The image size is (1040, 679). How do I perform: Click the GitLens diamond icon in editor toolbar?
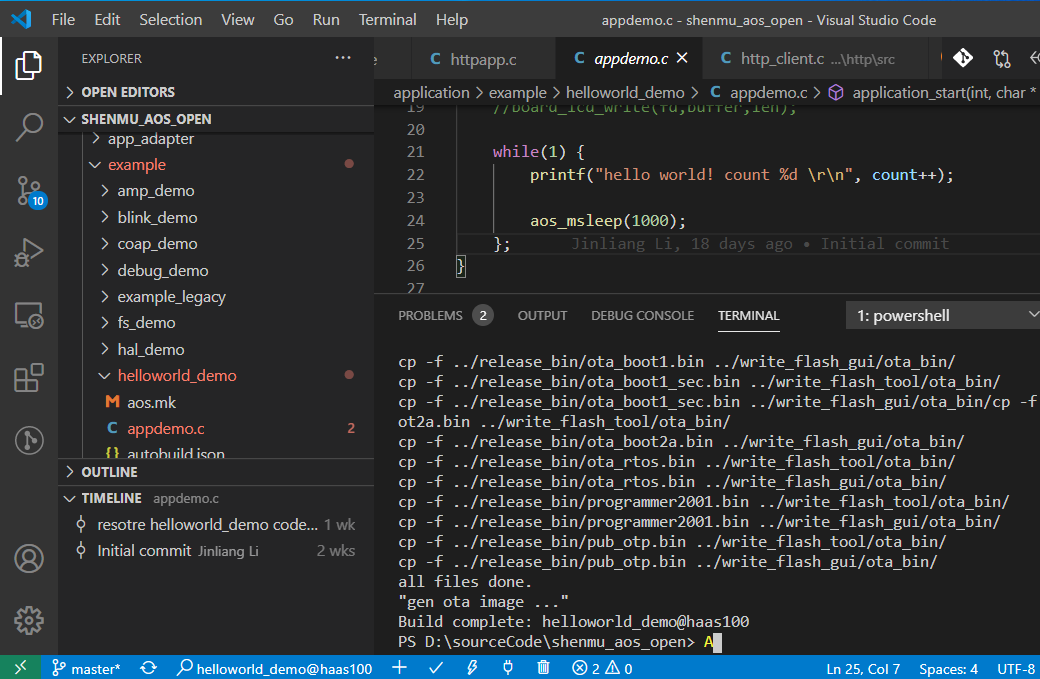(962, 58)
